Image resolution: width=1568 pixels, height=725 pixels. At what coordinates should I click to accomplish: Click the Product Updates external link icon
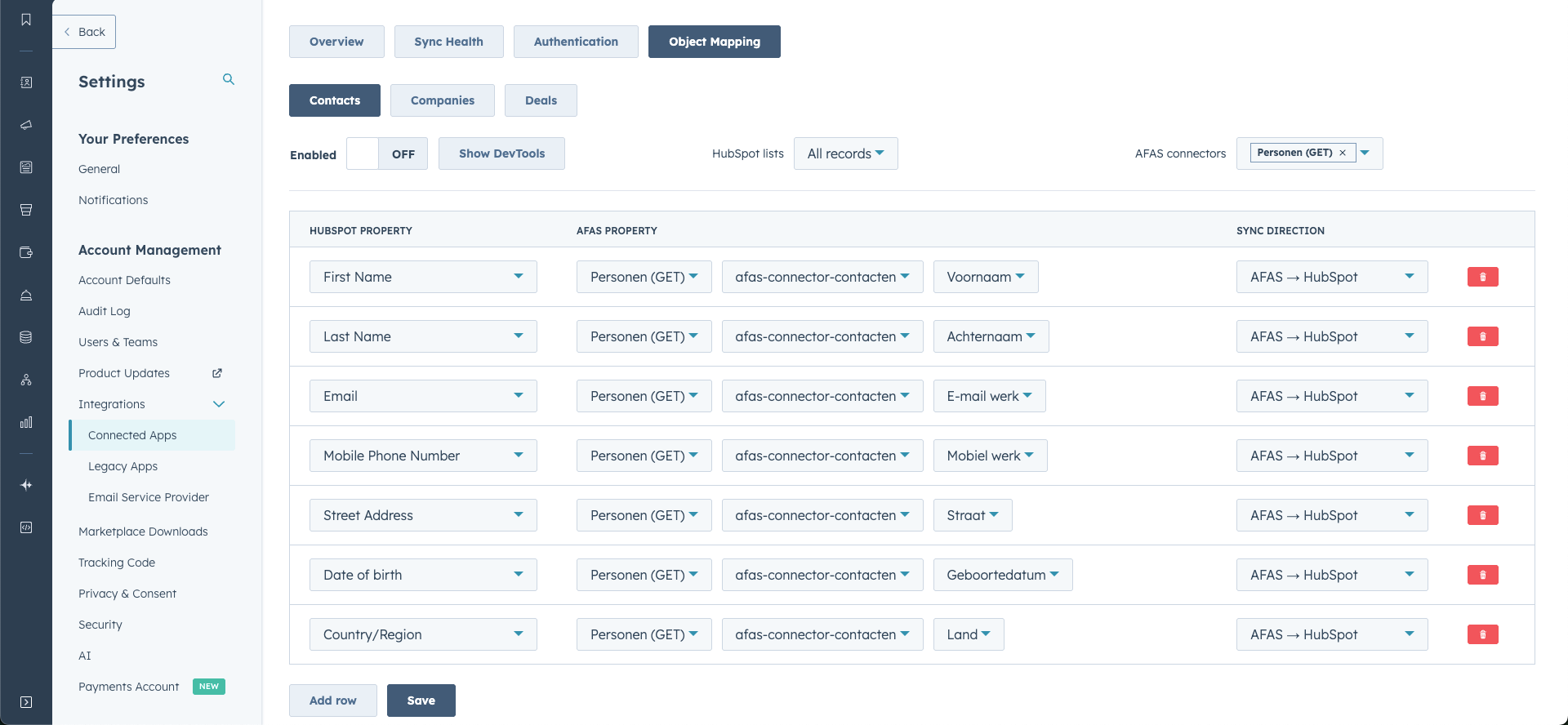coord(217,373)
